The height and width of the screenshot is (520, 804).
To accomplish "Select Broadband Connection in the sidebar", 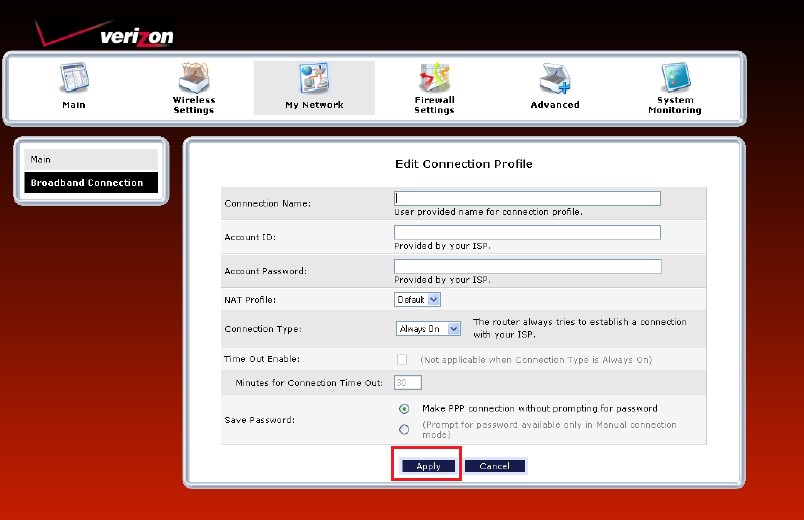I will coord(91,183).
